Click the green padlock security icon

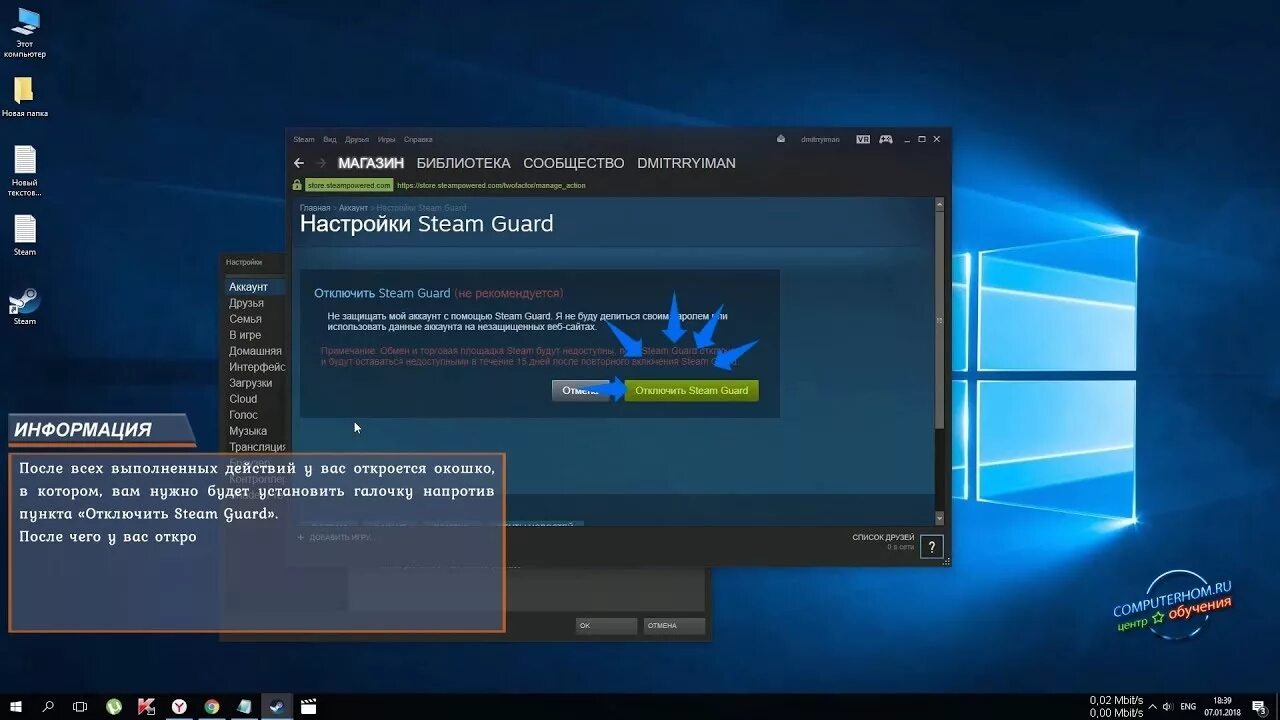click(297, 185)
